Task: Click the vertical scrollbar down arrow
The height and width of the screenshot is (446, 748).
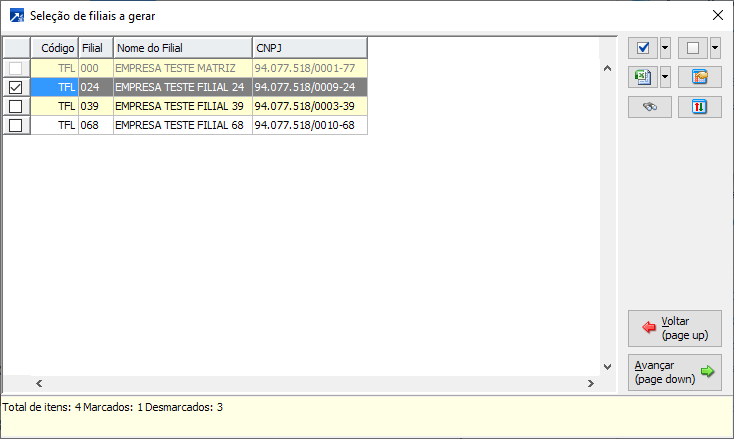Action: coord(607,367)
